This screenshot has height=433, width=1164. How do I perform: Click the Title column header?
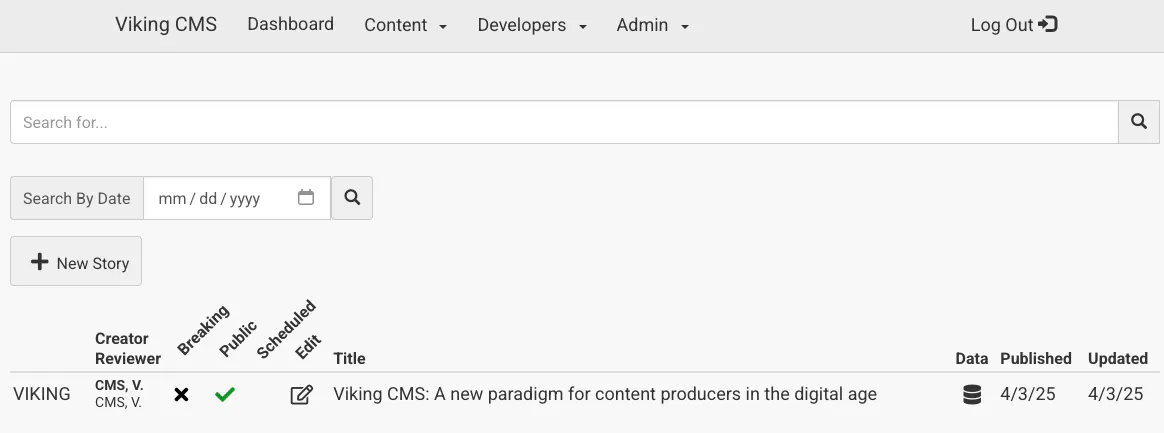[349, 358]
